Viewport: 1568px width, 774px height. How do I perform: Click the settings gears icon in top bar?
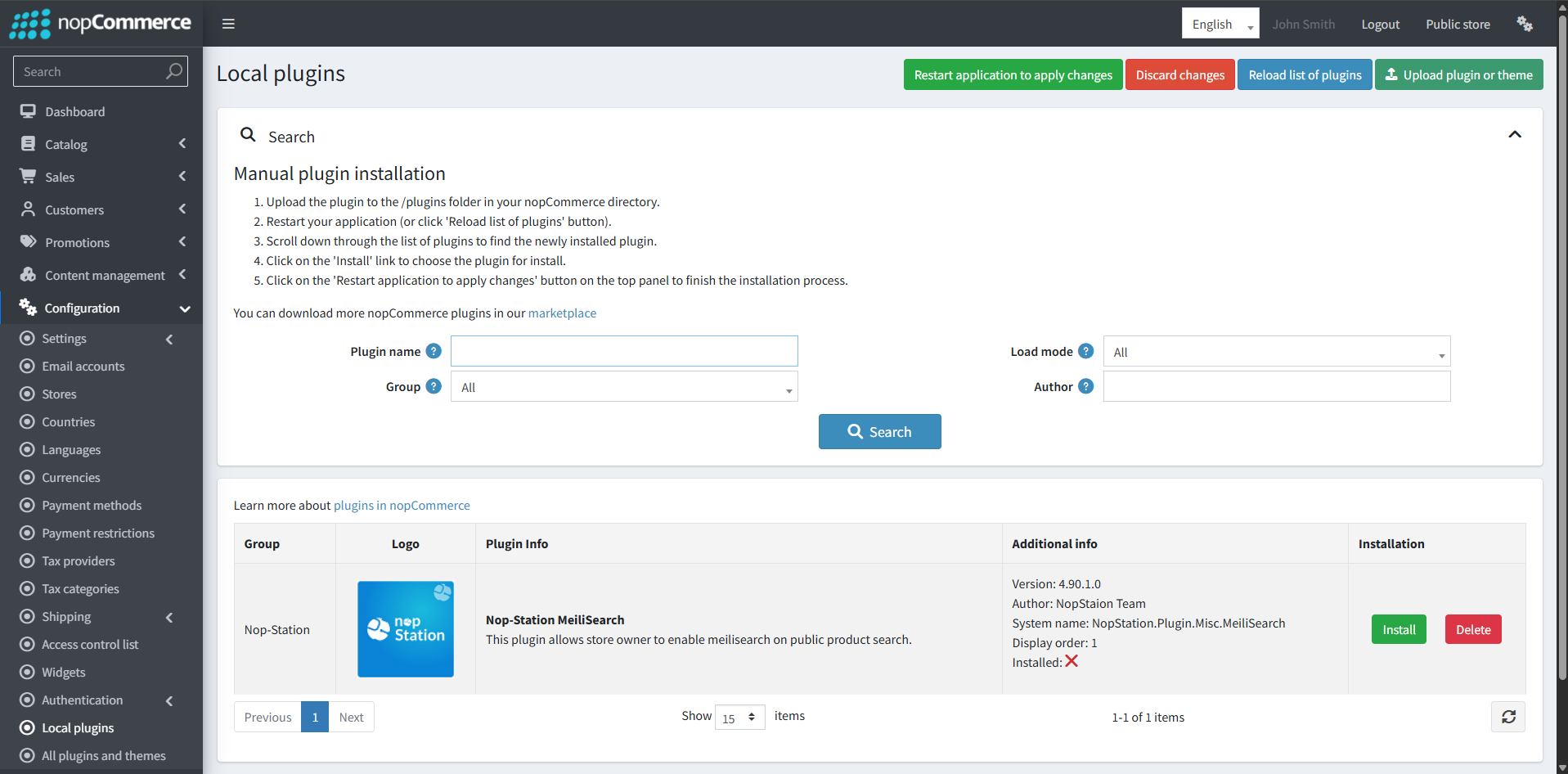(1524, 24)
